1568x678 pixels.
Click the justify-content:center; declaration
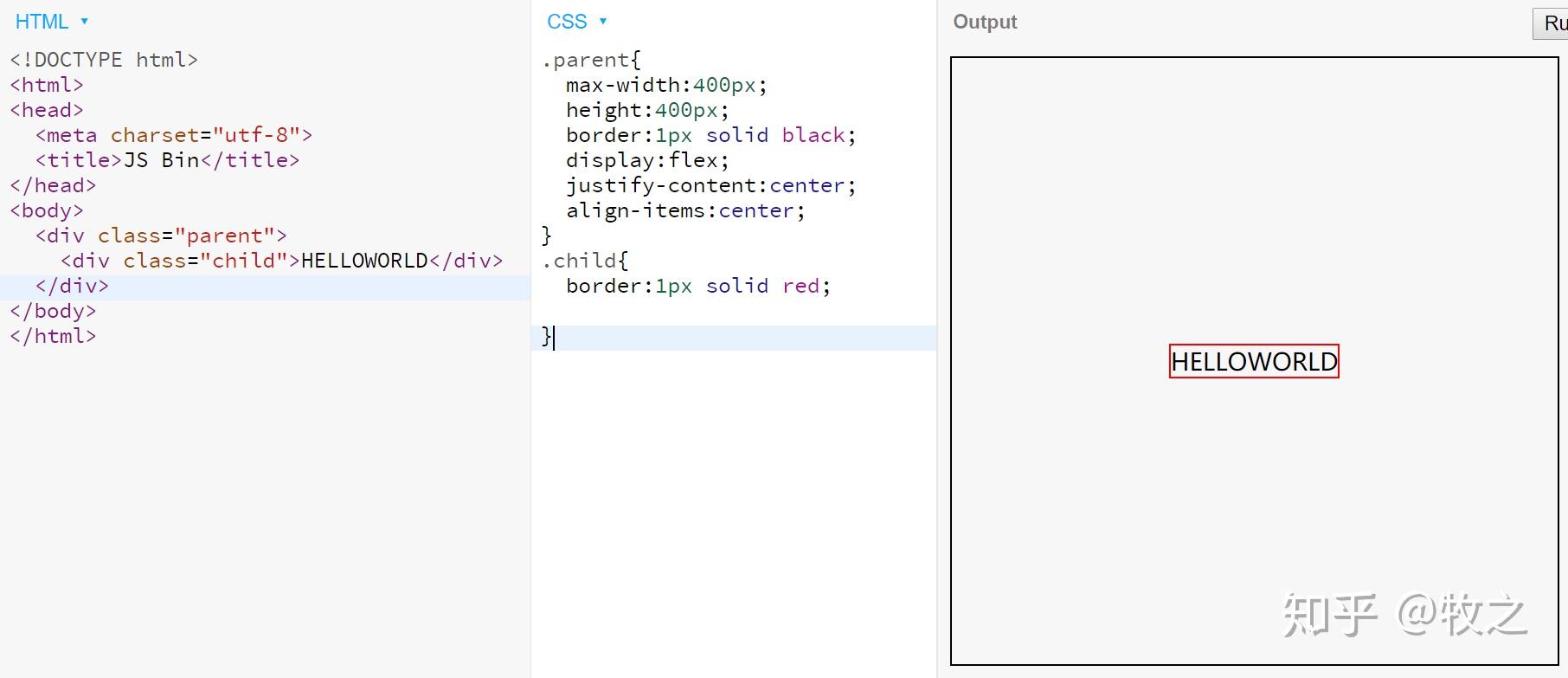coord(711,185)
